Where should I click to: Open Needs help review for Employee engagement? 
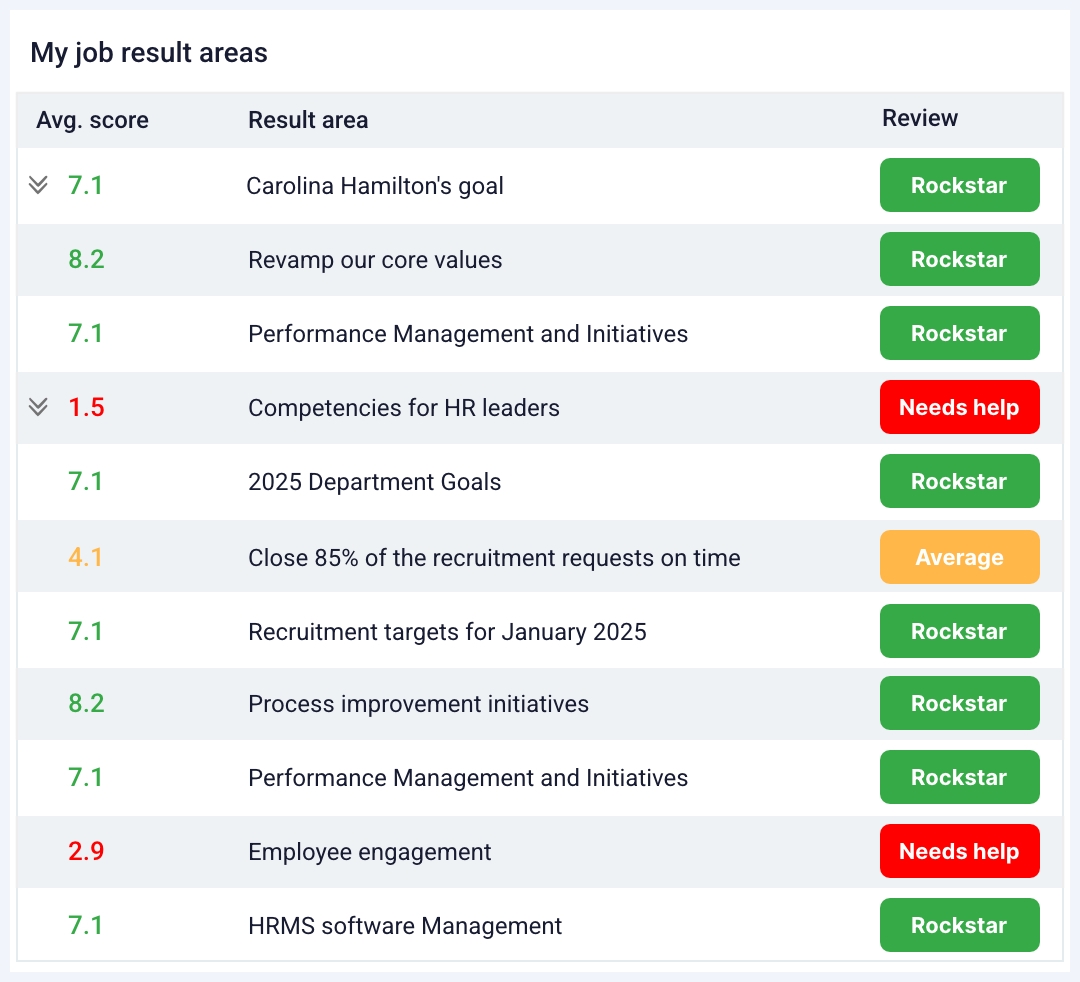(959, 851)
